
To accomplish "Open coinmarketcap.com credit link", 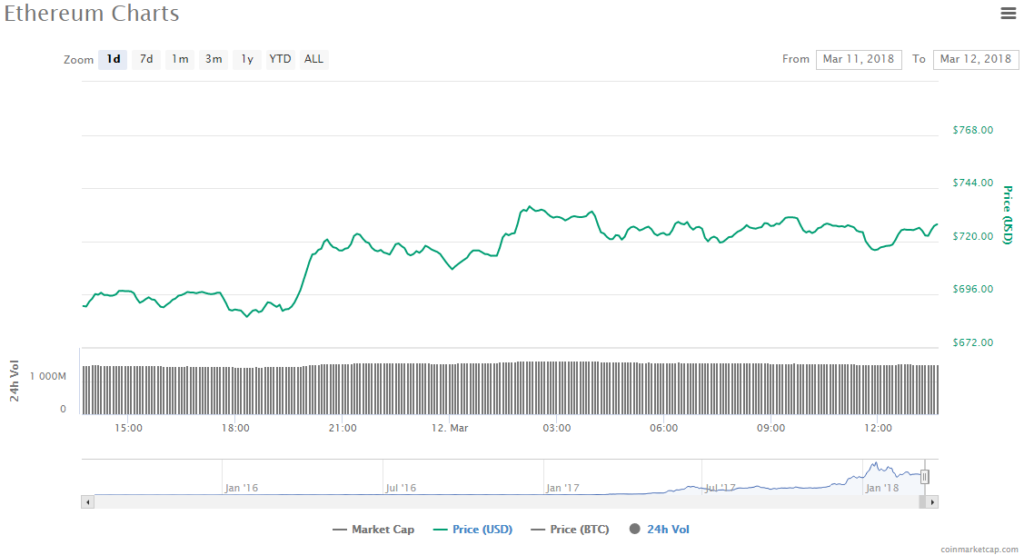I will 979,548.
